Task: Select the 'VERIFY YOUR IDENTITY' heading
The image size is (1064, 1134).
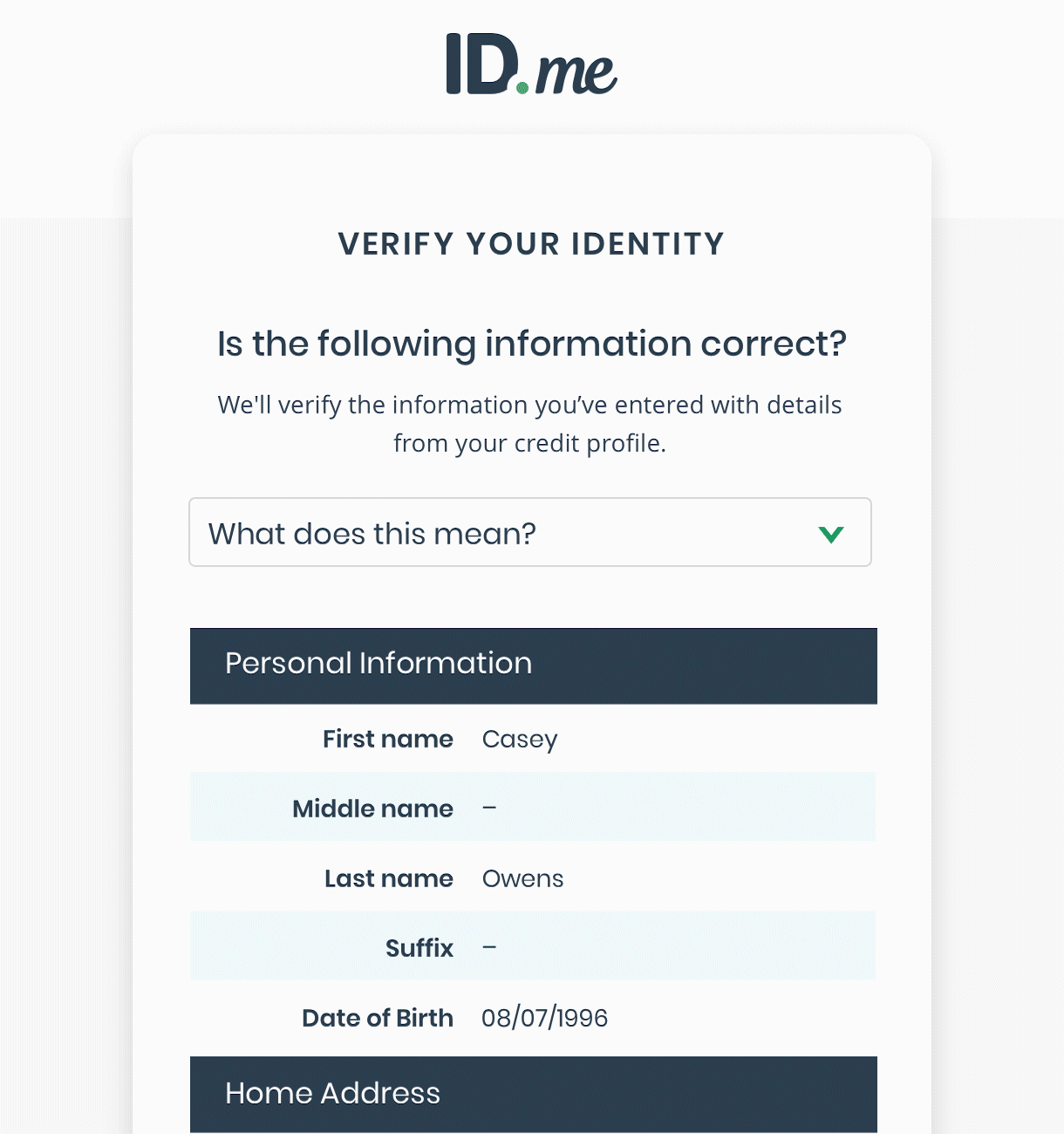Action: point(531,244)
